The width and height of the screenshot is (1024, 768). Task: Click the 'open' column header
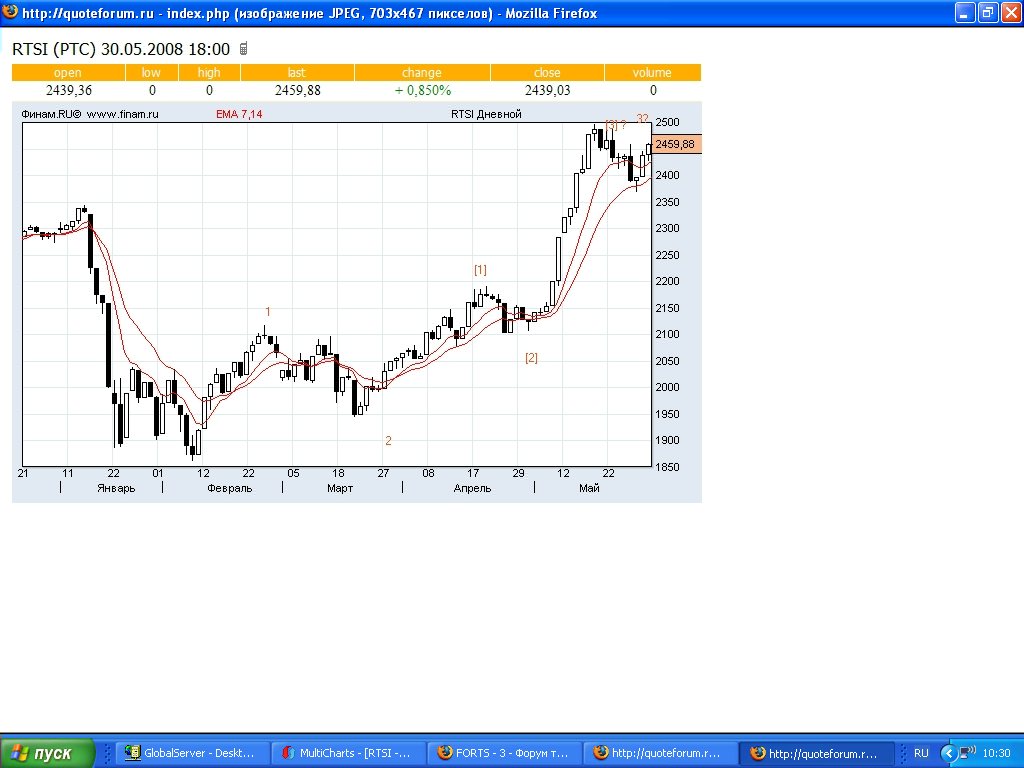[x=68, y=73]
